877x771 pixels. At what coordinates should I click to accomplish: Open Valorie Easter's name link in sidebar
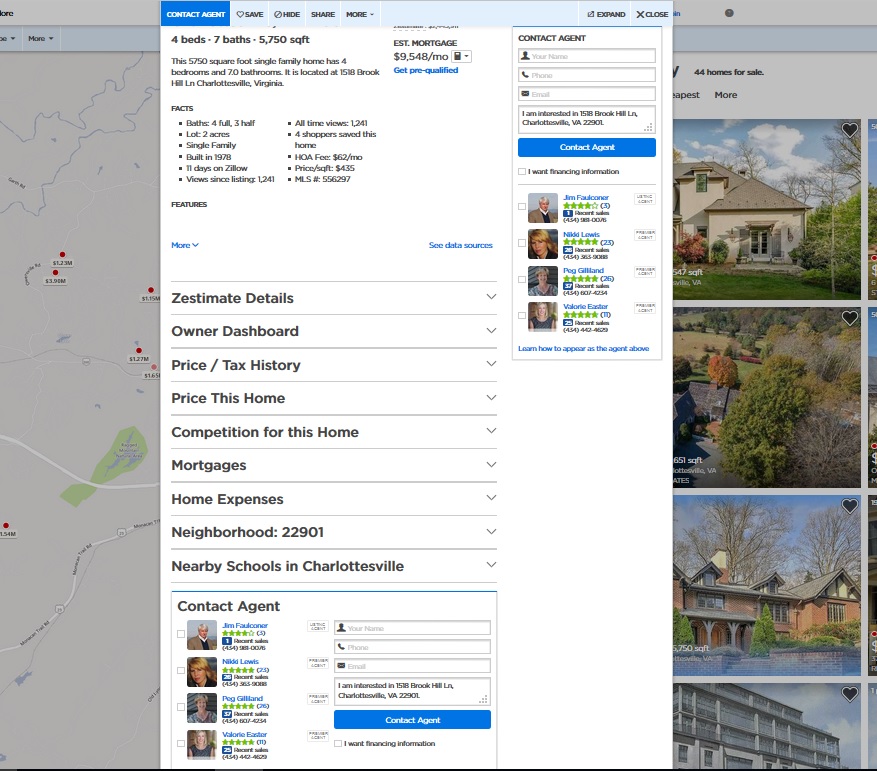tap(585, 307)
